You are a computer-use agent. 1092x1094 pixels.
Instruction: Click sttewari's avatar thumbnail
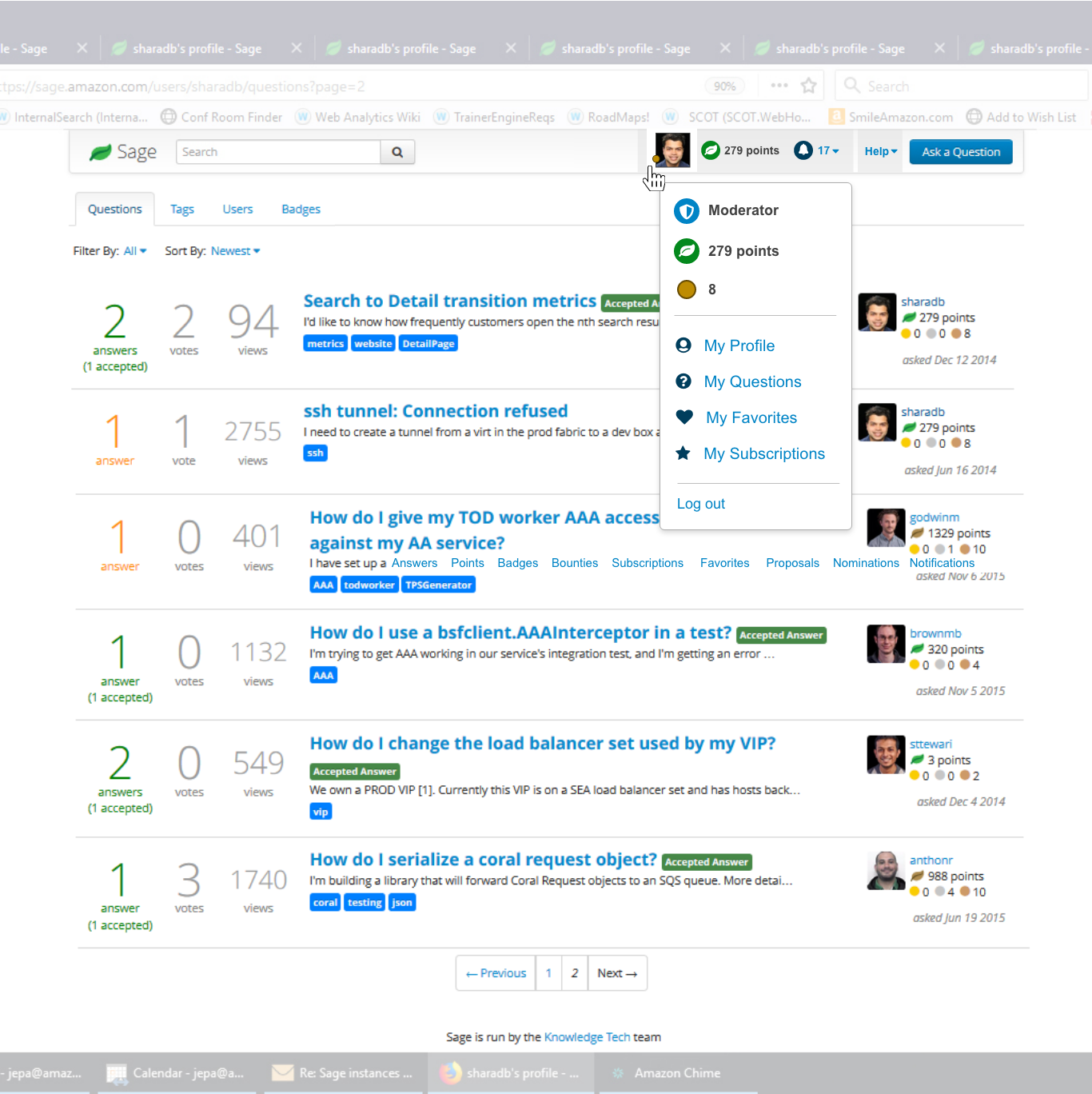[886, 755]
